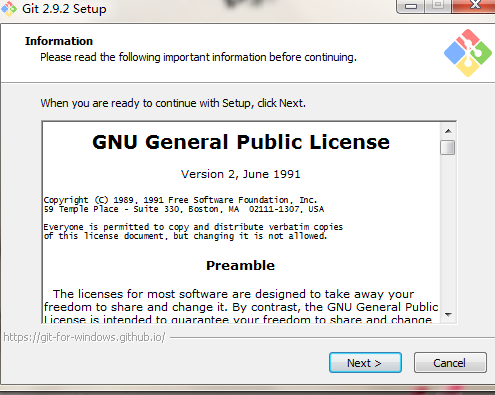
Task: Click the Git logo in header
Action: point(468,53)
